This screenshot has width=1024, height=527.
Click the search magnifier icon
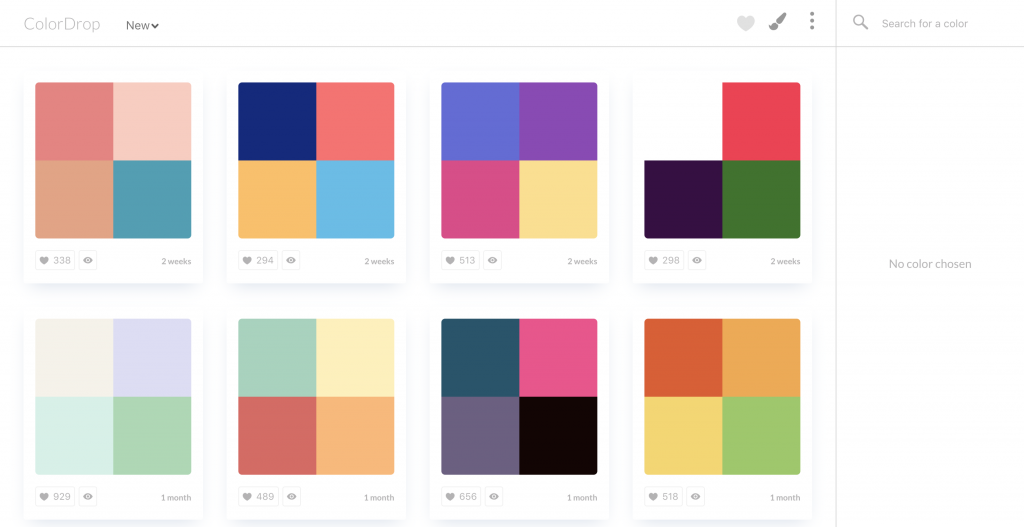coord(860,22)
